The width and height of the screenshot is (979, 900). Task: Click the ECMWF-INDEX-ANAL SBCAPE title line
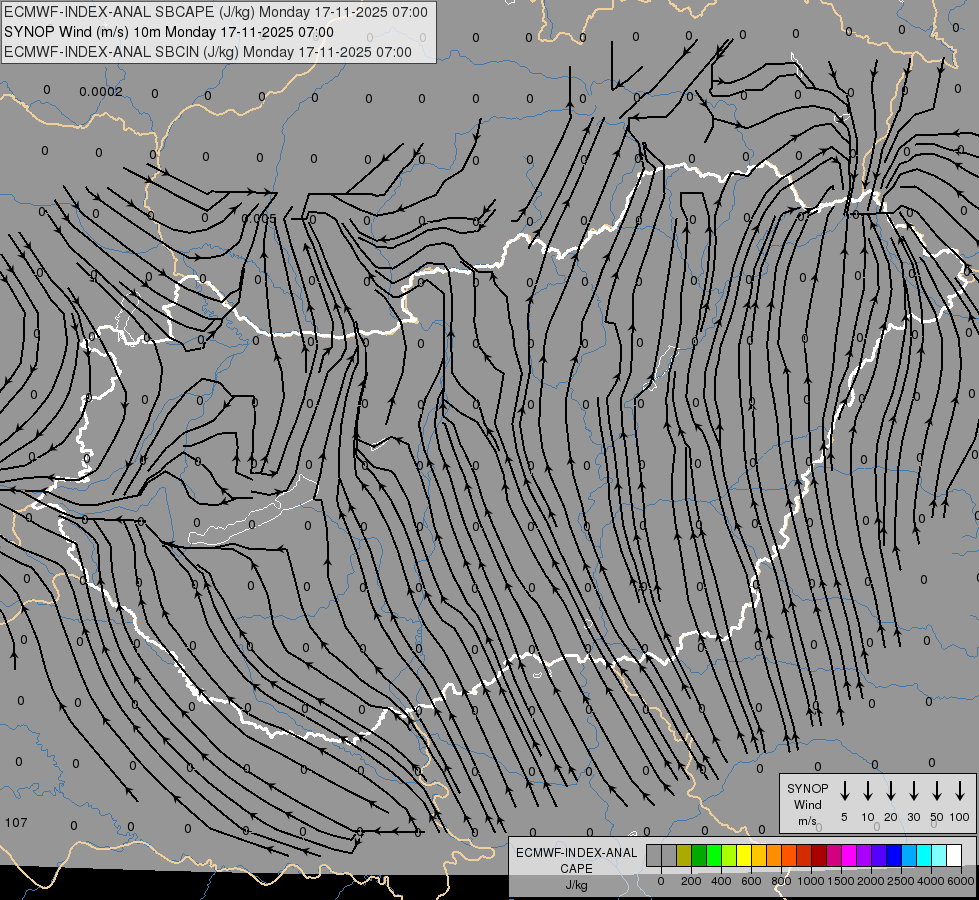click(x=216, y=12)
